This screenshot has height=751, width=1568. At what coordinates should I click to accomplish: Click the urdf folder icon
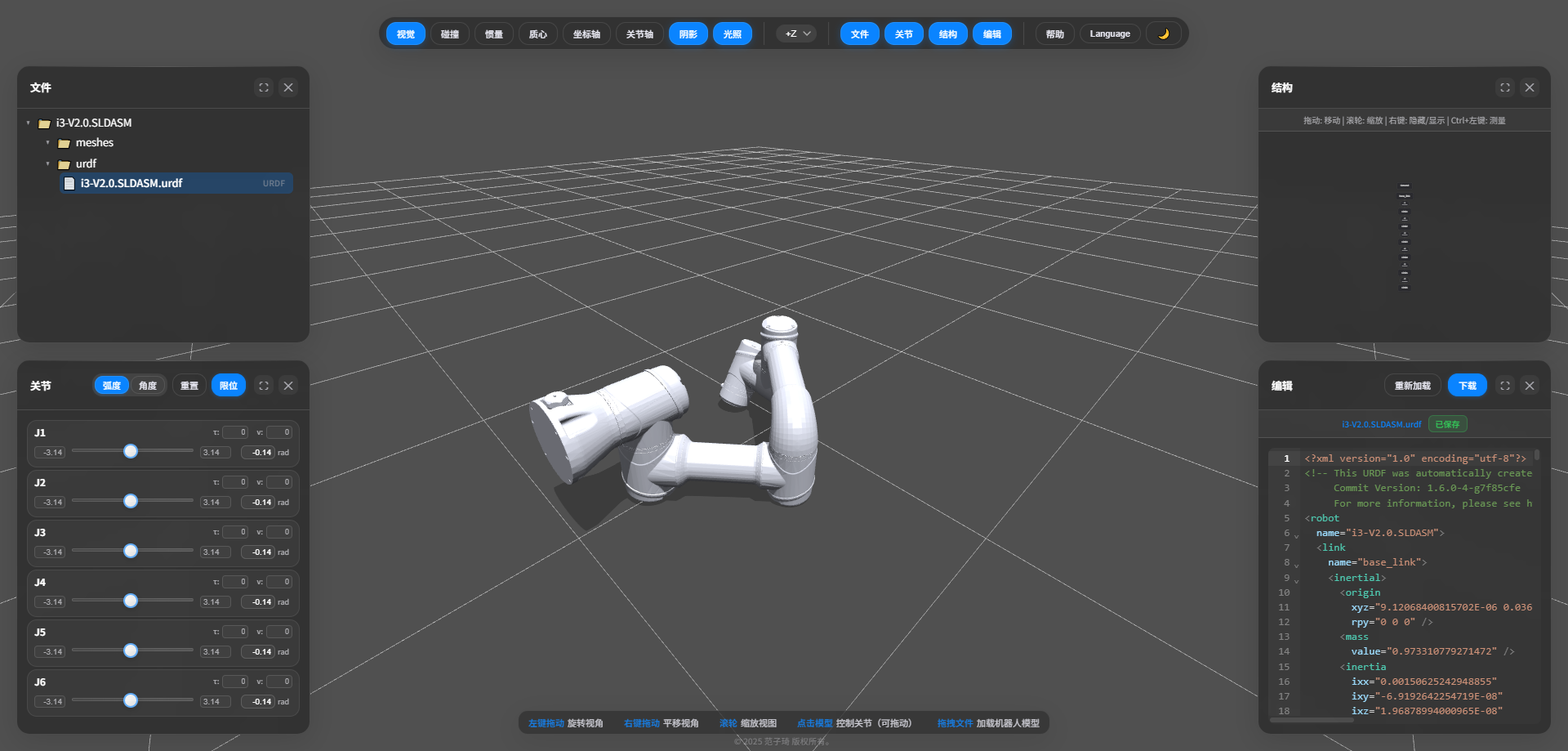[x=64, y=164]
